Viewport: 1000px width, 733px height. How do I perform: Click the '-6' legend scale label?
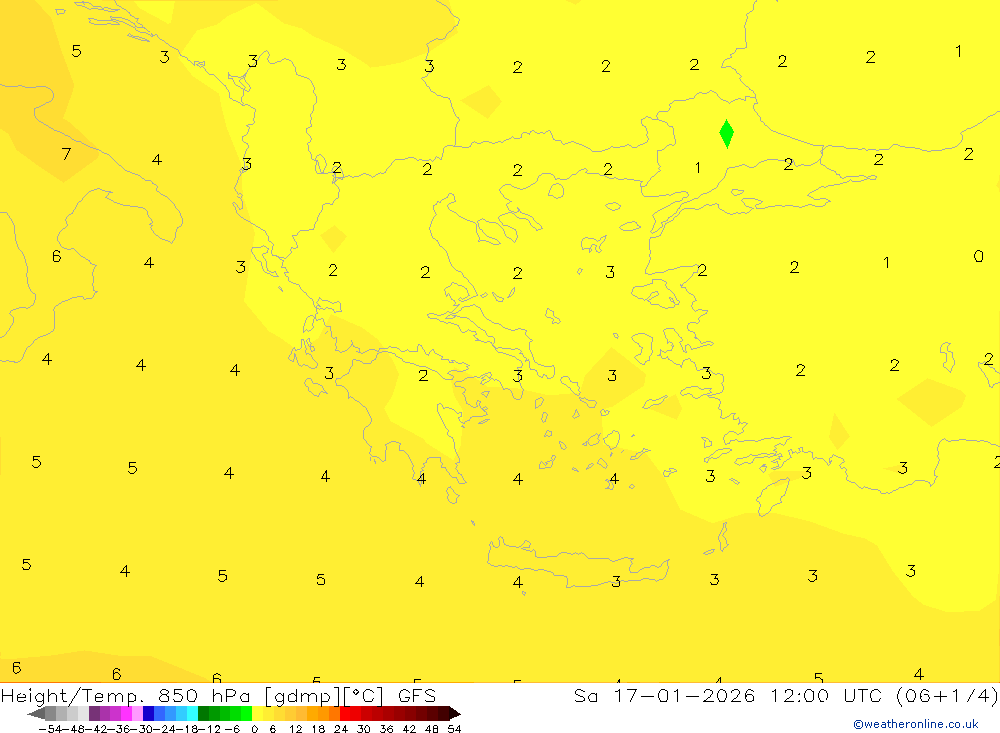[x=232, y=729]
